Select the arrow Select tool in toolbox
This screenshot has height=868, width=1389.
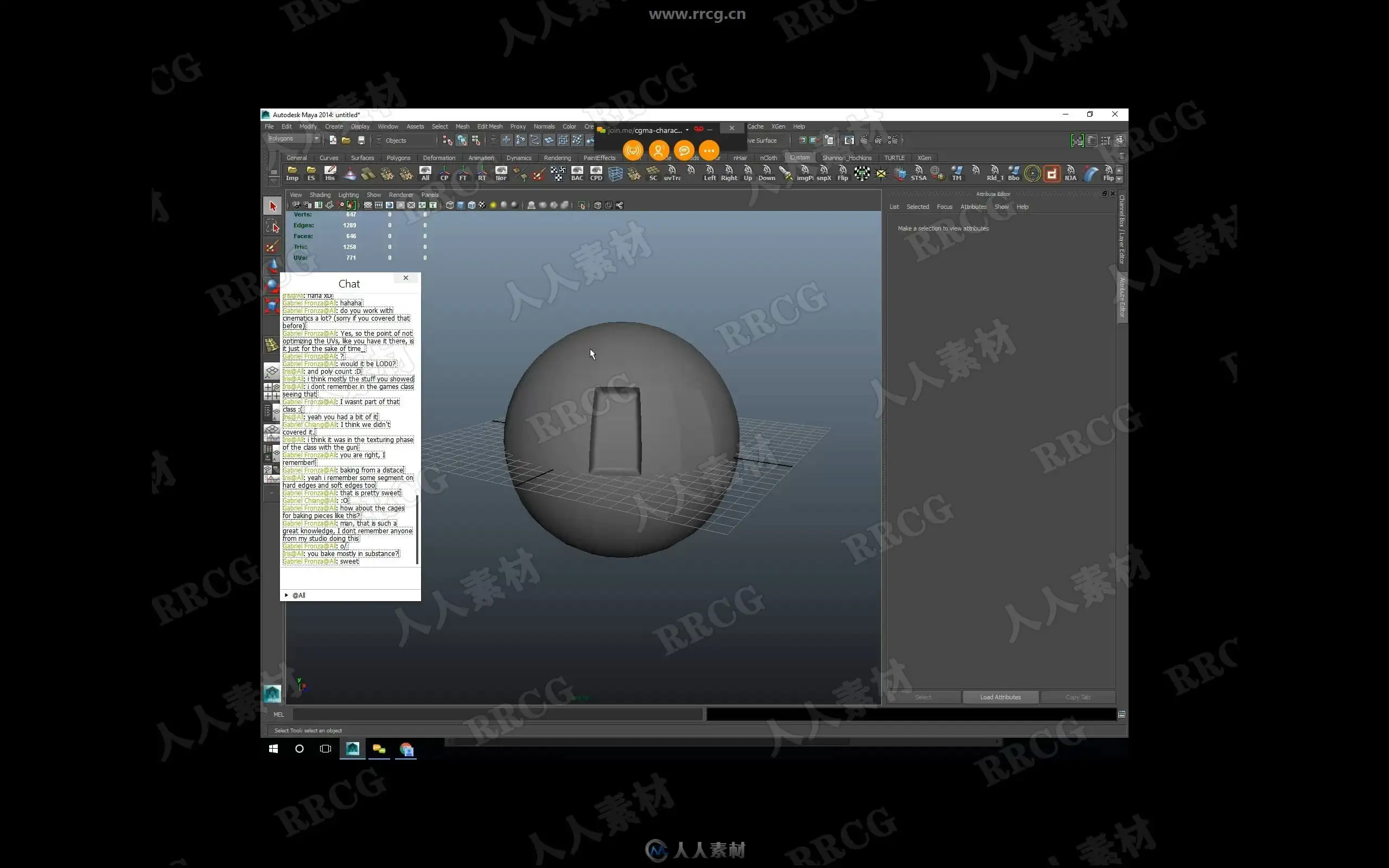pyautogui.click(x=272, y=206)
